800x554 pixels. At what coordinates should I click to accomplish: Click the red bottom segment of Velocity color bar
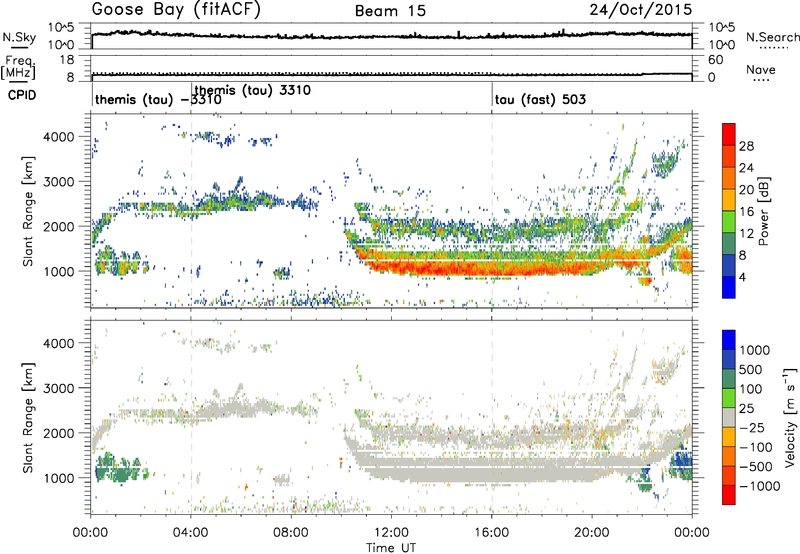point(729,495)
